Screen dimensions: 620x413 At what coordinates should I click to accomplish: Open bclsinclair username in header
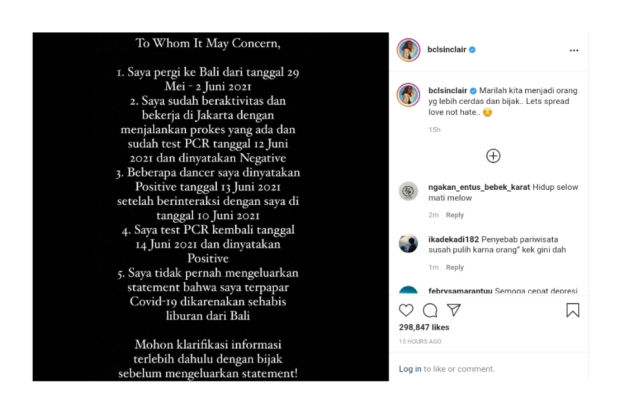coord(447,49)
